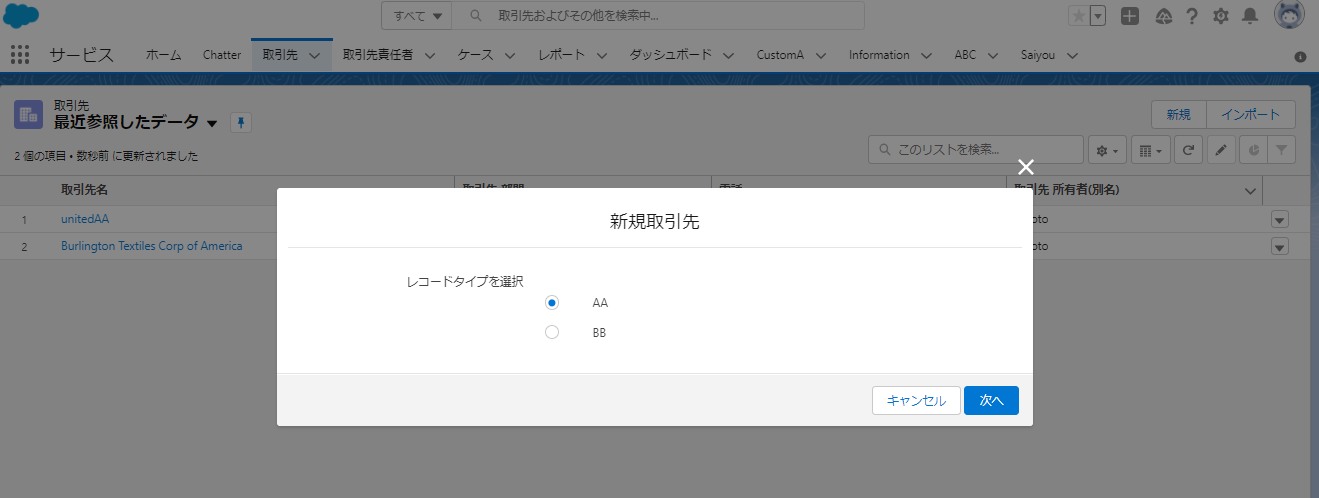Open the Setup gear icon in header

1221,16
